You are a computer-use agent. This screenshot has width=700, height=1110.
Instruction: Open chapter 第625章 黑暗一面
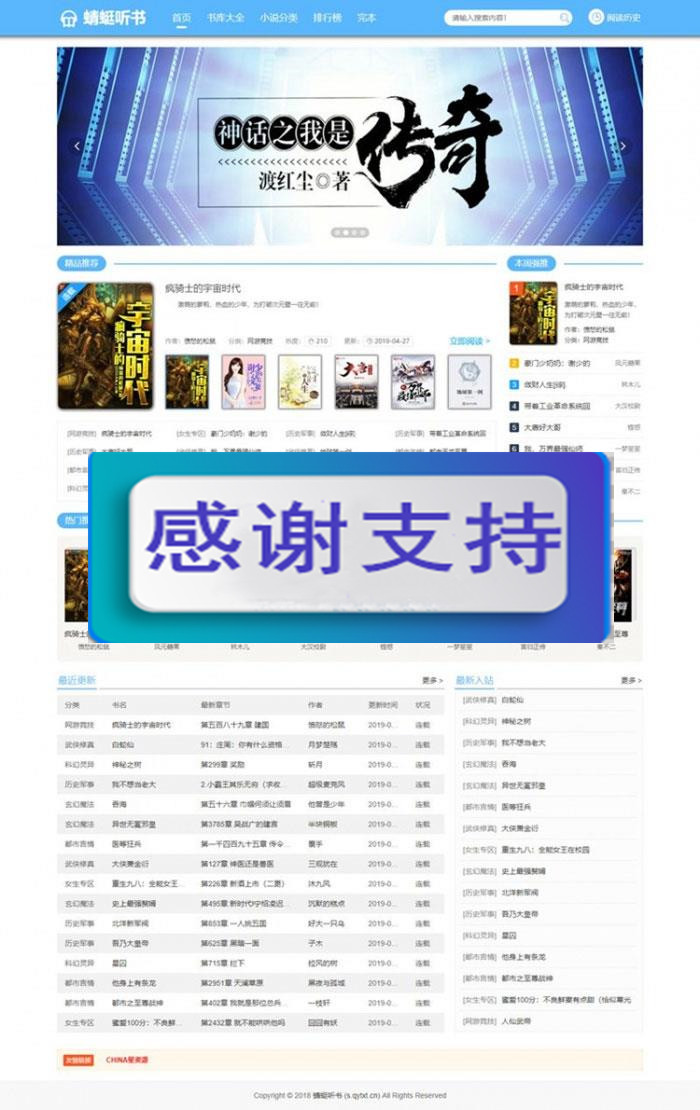coord(229,943)
